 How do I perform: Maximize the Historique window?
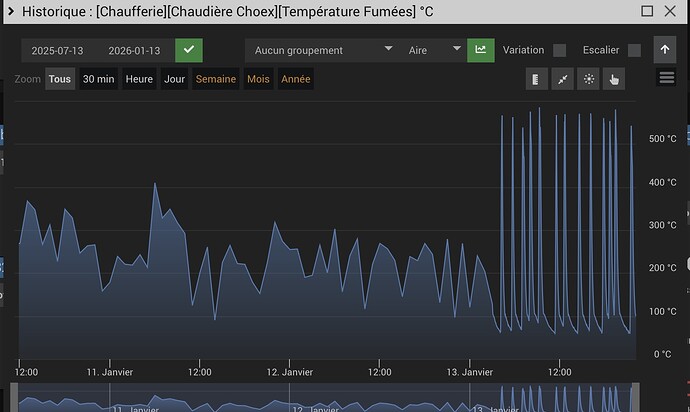[x=647, y=11]
